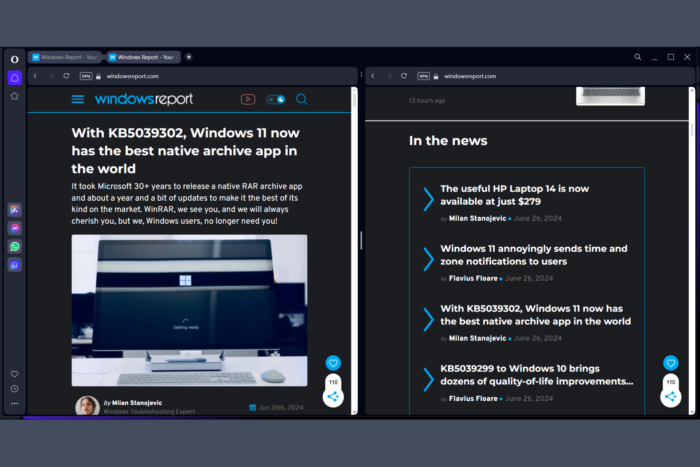The width and height of the screenshot is (700, 467).
Task: Expand chevron beside best native archive app headline
Action: click(428, 319)
